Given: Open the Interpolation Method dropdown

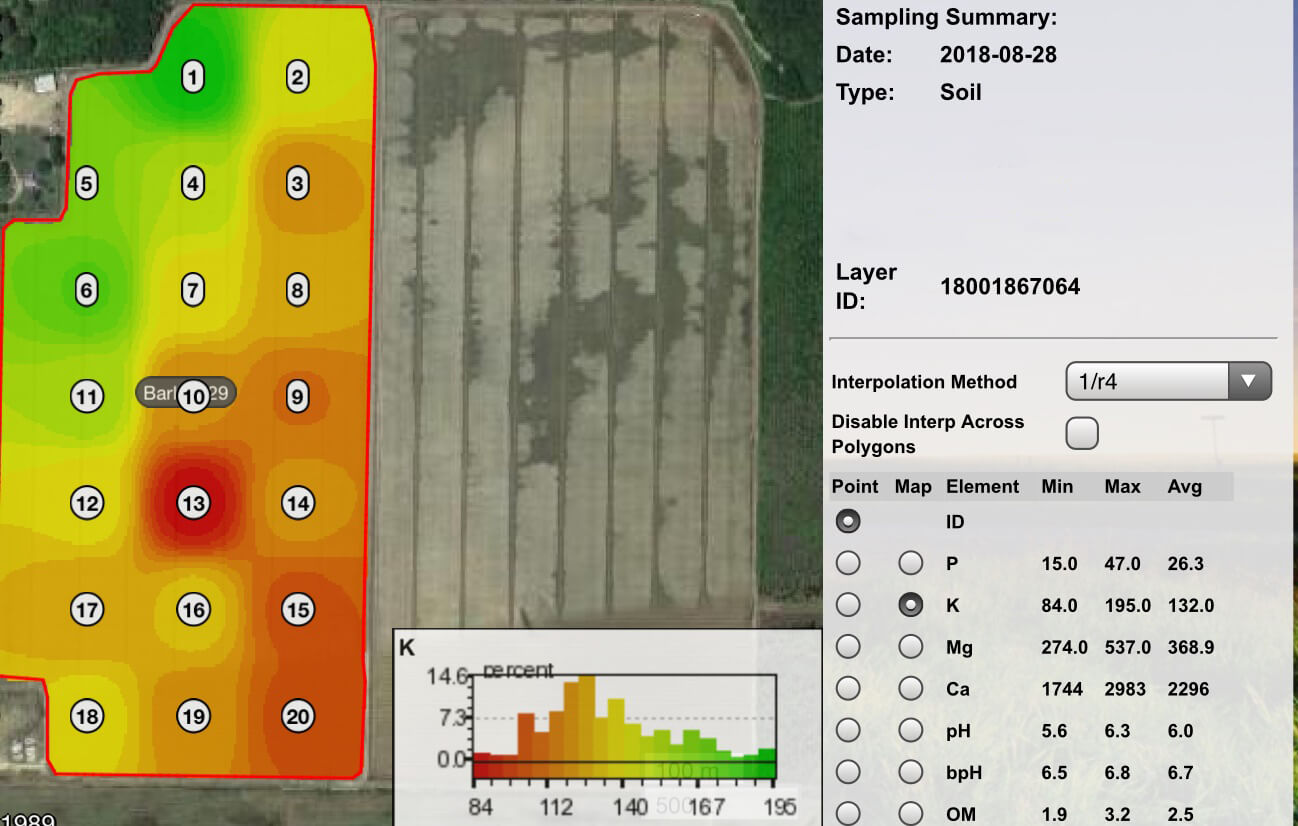Looking at the screenshot, I should pyautogui.click(x=1168, y=381).
